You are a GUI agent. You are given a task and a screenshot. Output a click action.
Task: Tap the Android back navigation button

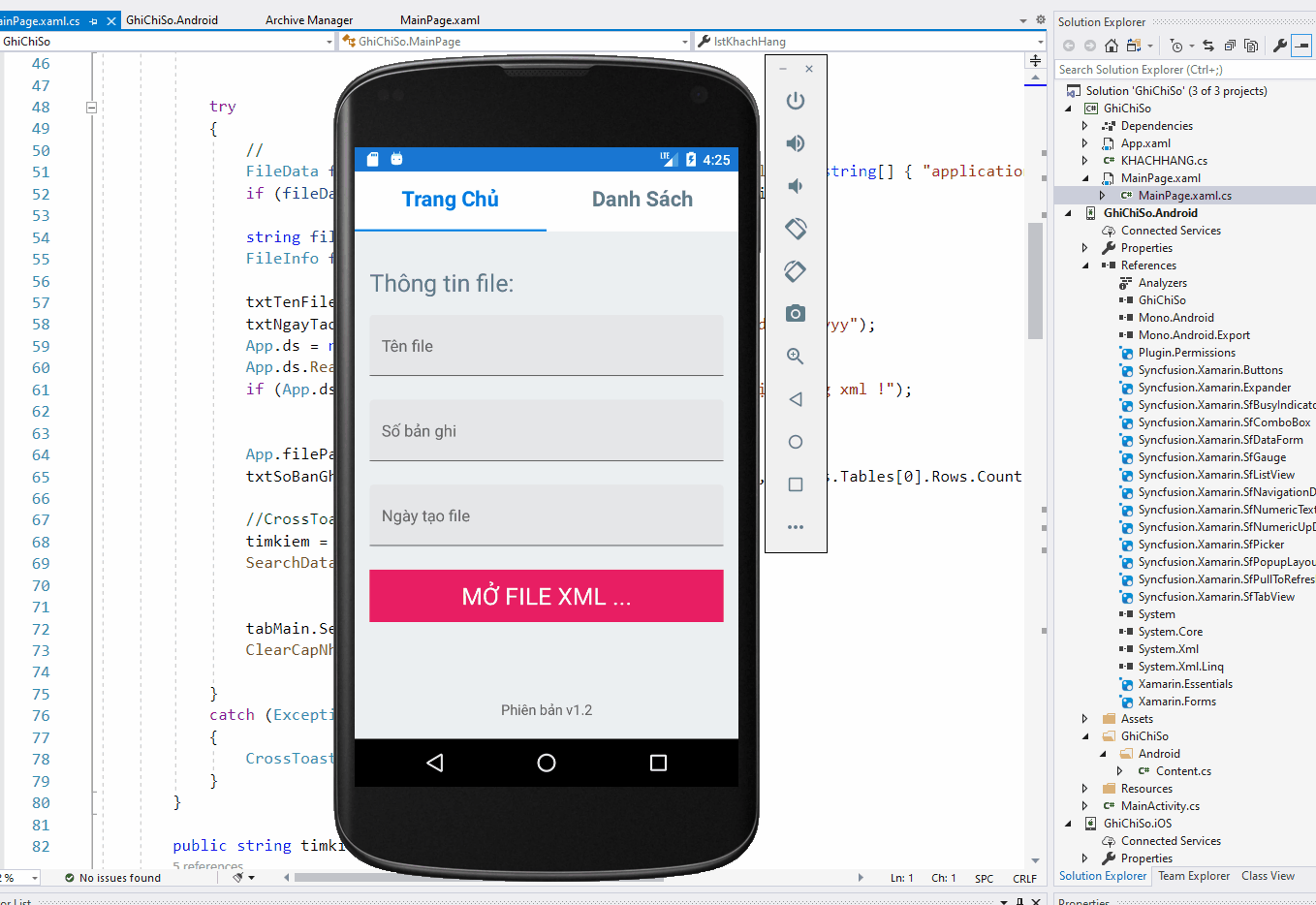click(x=435, y=763)
